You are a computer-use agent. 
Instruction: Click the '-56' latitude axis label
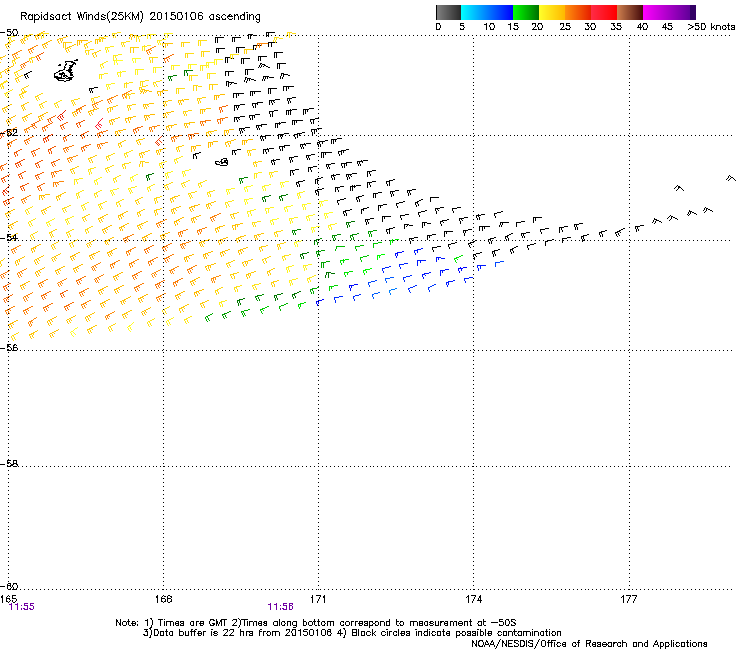(x=9, y=347)
